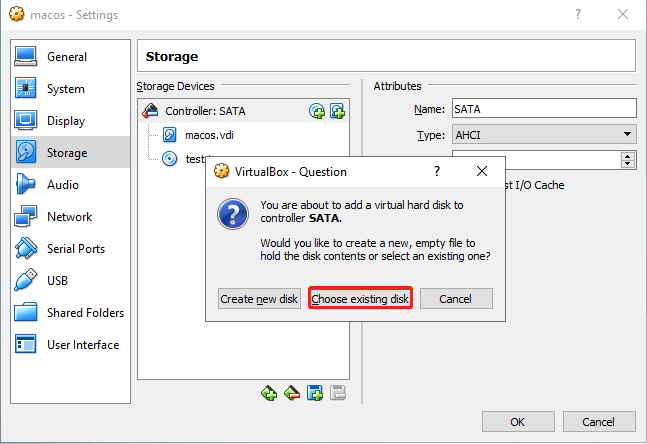Viewport: 647px width, 444px height.
Task: Click Create new disk button
Action: 259,298
